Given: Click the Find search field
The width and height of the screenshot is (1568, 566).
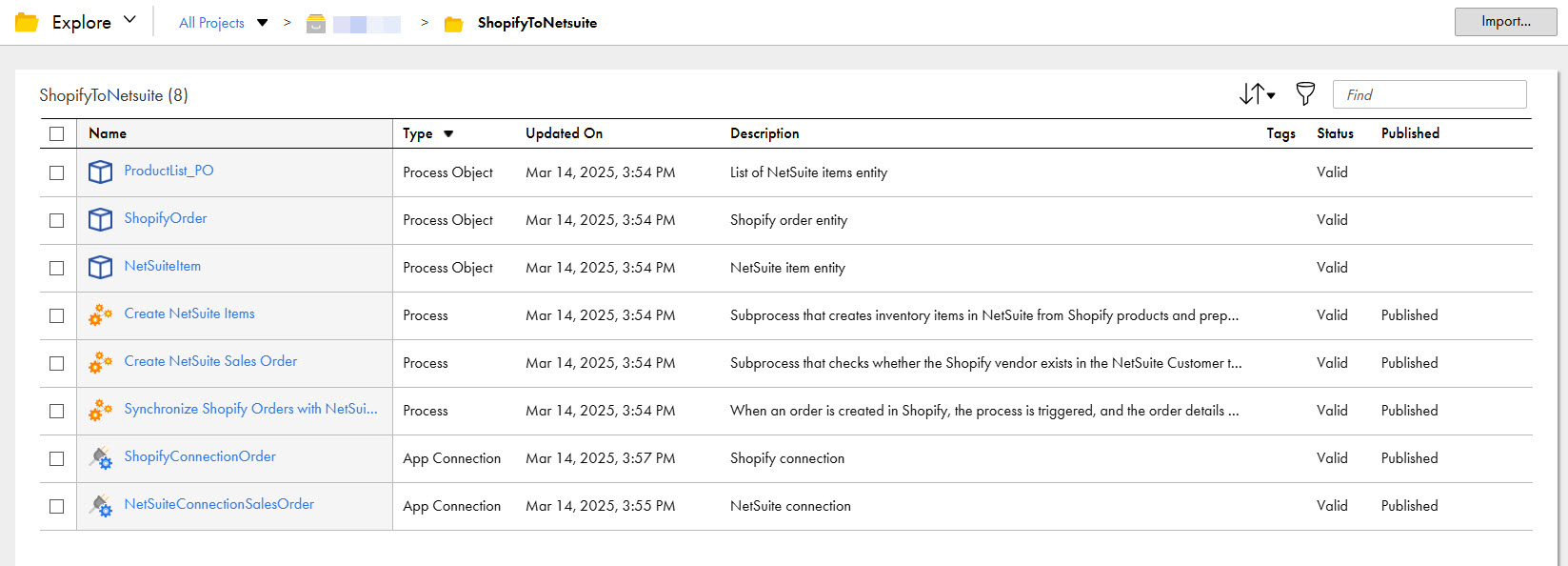Looking at the screenshot, I should tap(1429, 94).
